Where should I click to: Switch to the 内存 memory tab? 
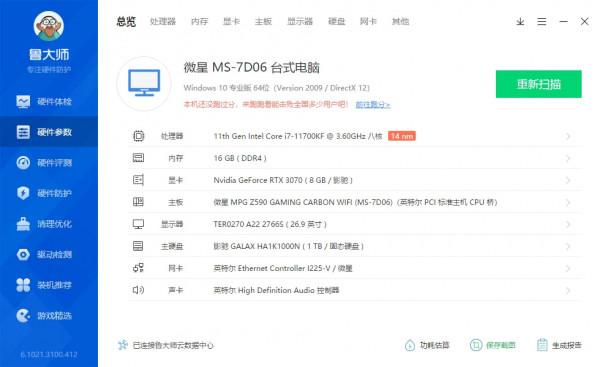(x=199, y=21)
